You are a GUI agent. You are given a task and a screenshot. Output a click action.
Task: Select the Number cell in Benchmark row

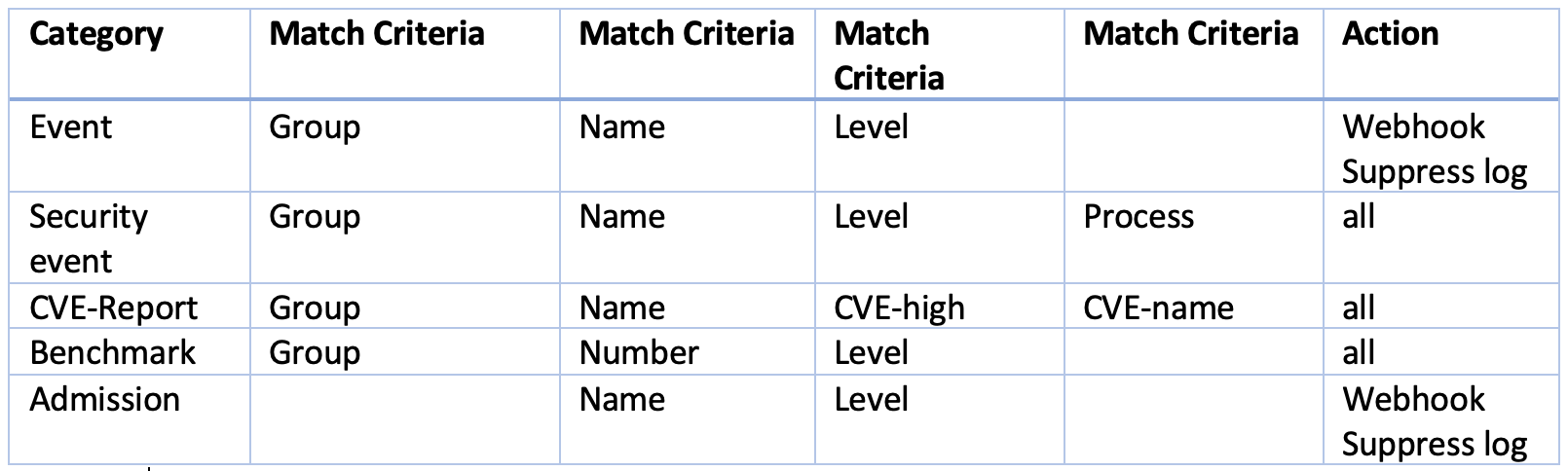pyautogui.click(x=638, y=352)
